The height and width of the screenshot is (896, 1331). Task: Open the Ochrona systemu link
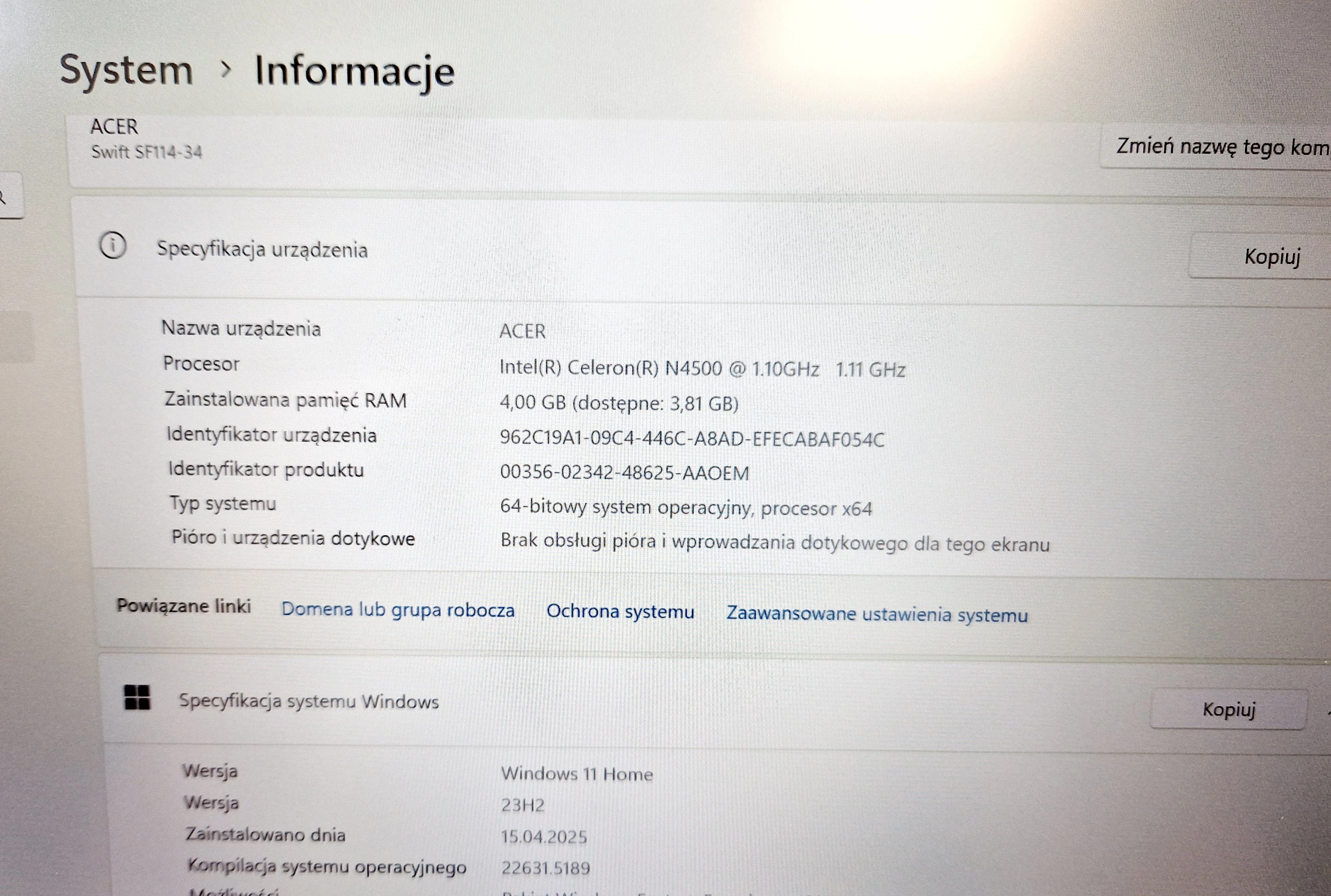click(x=620, y=611)
